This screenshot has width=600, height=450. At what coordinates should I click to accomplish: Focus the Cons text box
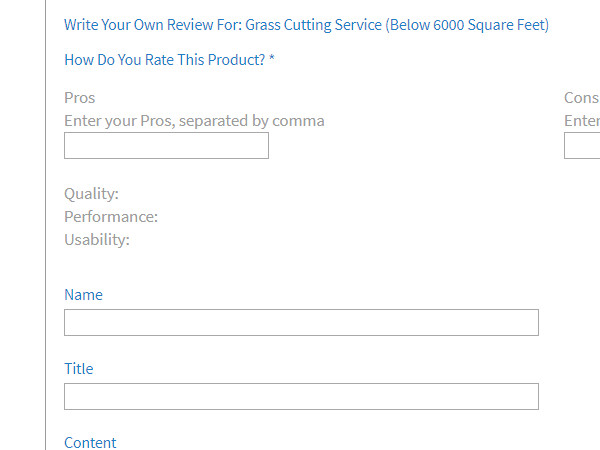coord(583,146)
